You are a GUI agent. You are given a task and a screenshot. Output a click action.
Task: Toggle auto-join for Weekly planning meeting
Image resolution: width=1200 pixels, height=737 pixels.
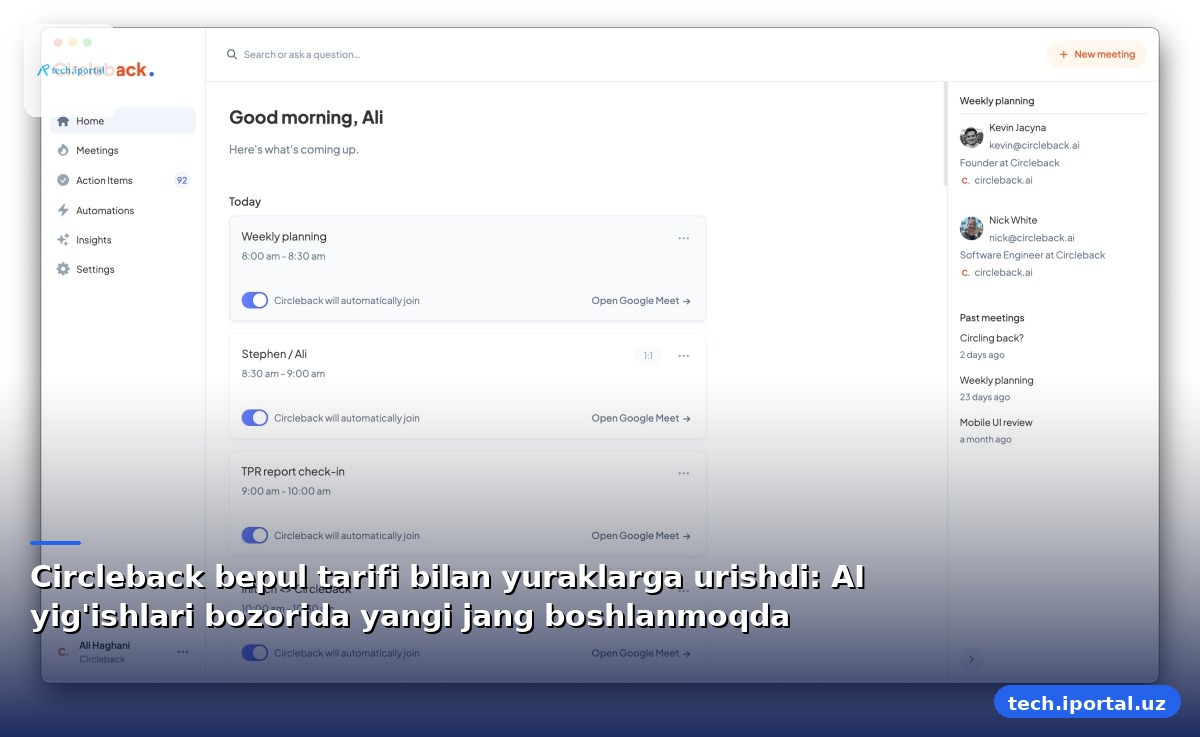click(255, 300)
